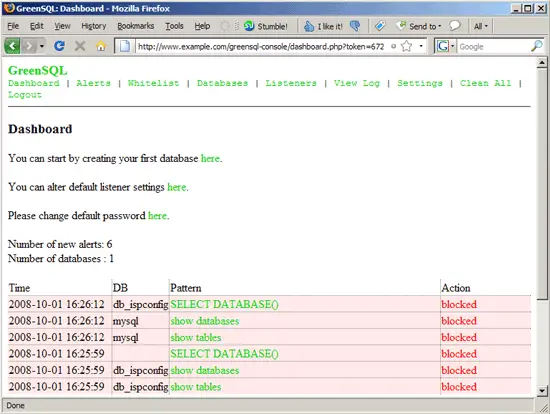
Task: Click the Stumble! toolbar button
Action: [266, 26]
